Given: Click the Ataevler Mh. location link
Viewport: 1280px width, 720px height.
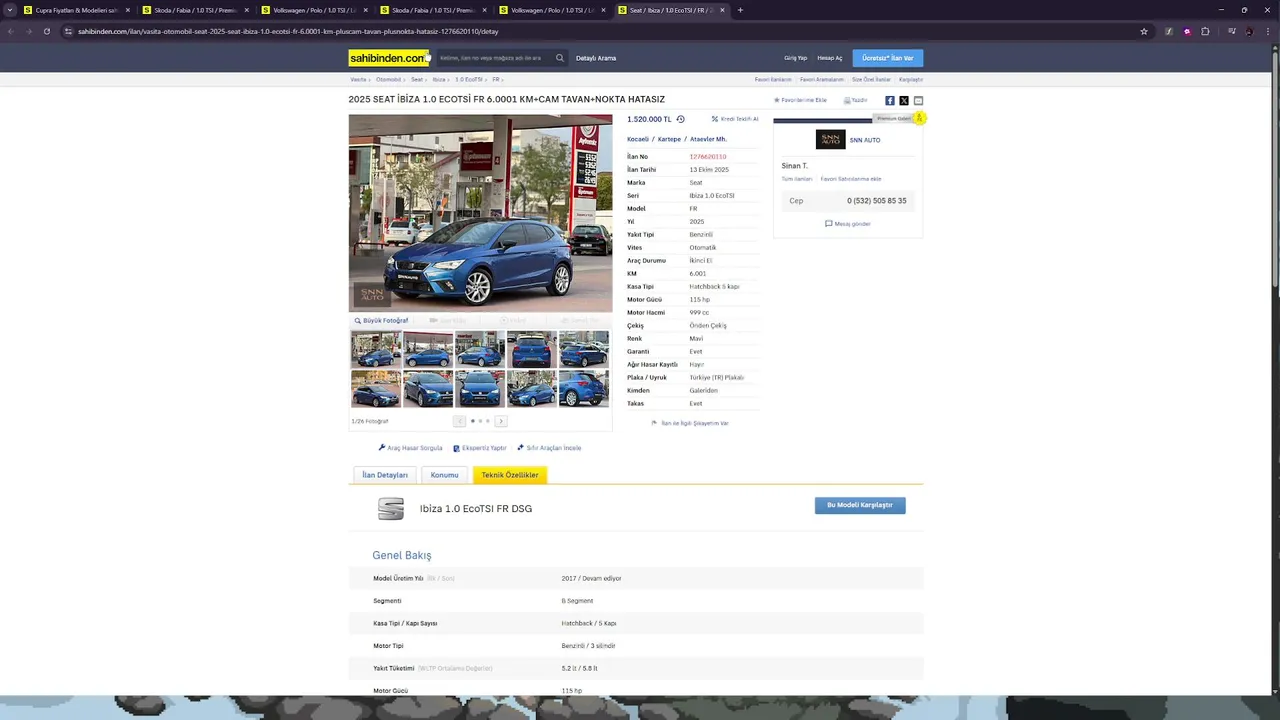Looking at the screenshot, I should pyautogui.click(x=708, y=139).
